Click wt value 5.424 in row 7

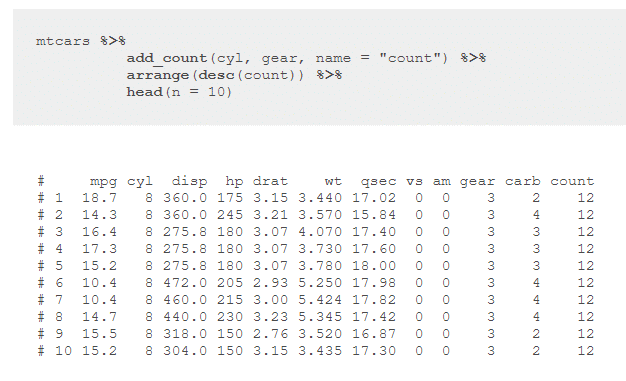coord(320,300)
